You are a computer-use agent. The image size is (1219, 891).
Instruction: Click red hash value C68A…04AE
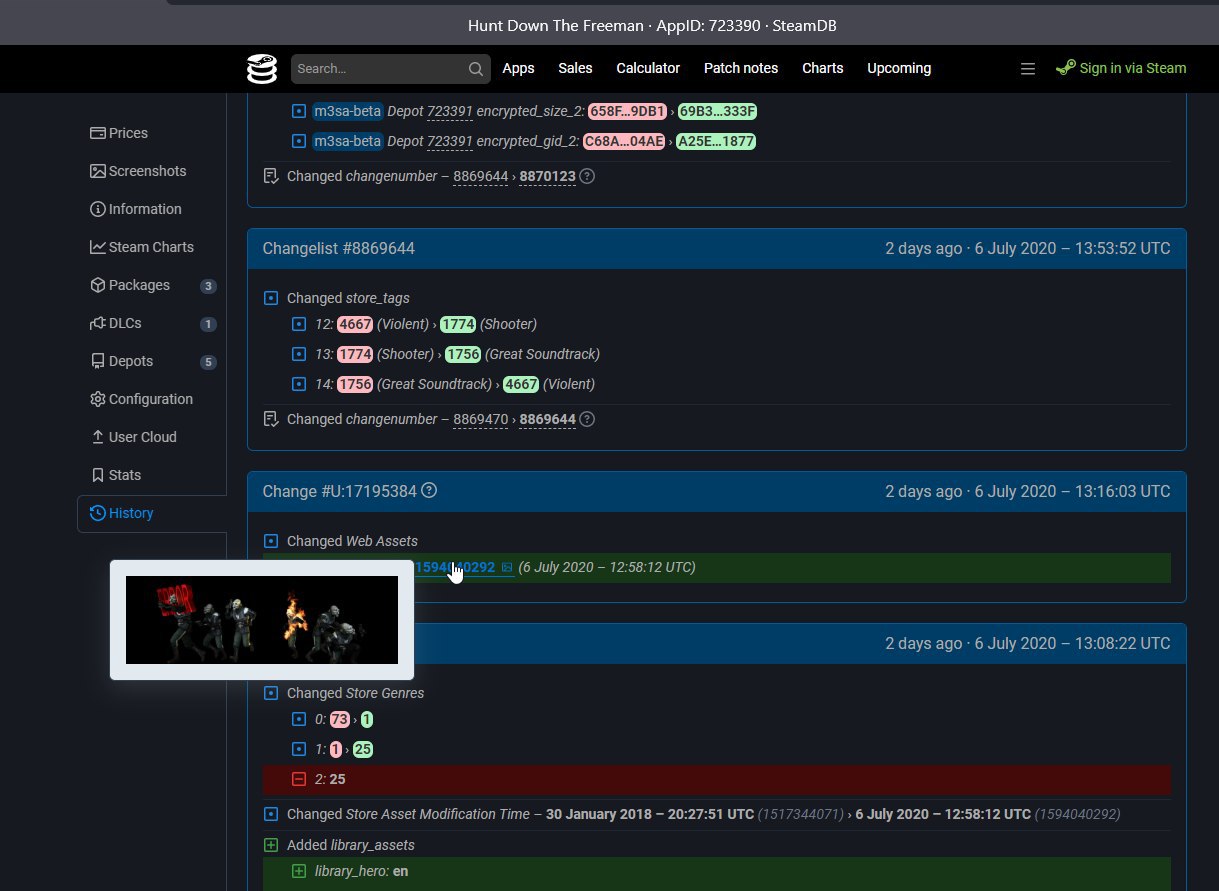coord(626,141)
